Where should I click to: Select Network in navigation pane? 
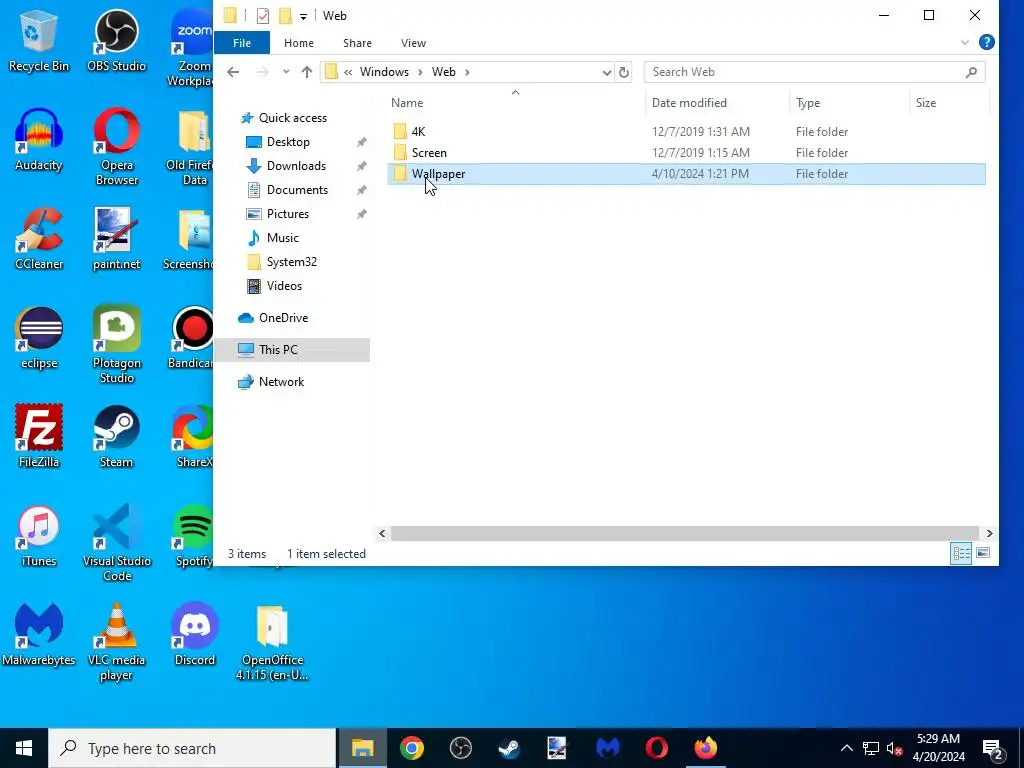281,381
